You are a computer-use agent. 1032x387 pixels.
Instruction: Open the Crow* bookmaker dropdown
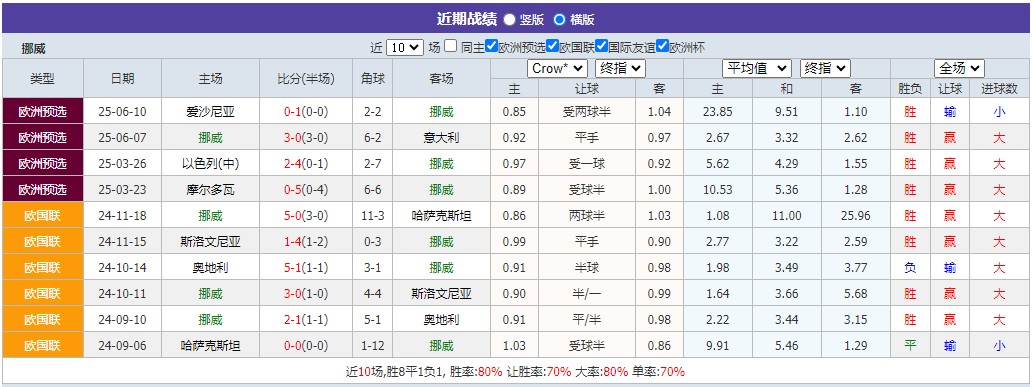pyautogui.click(x=557, y=68)
